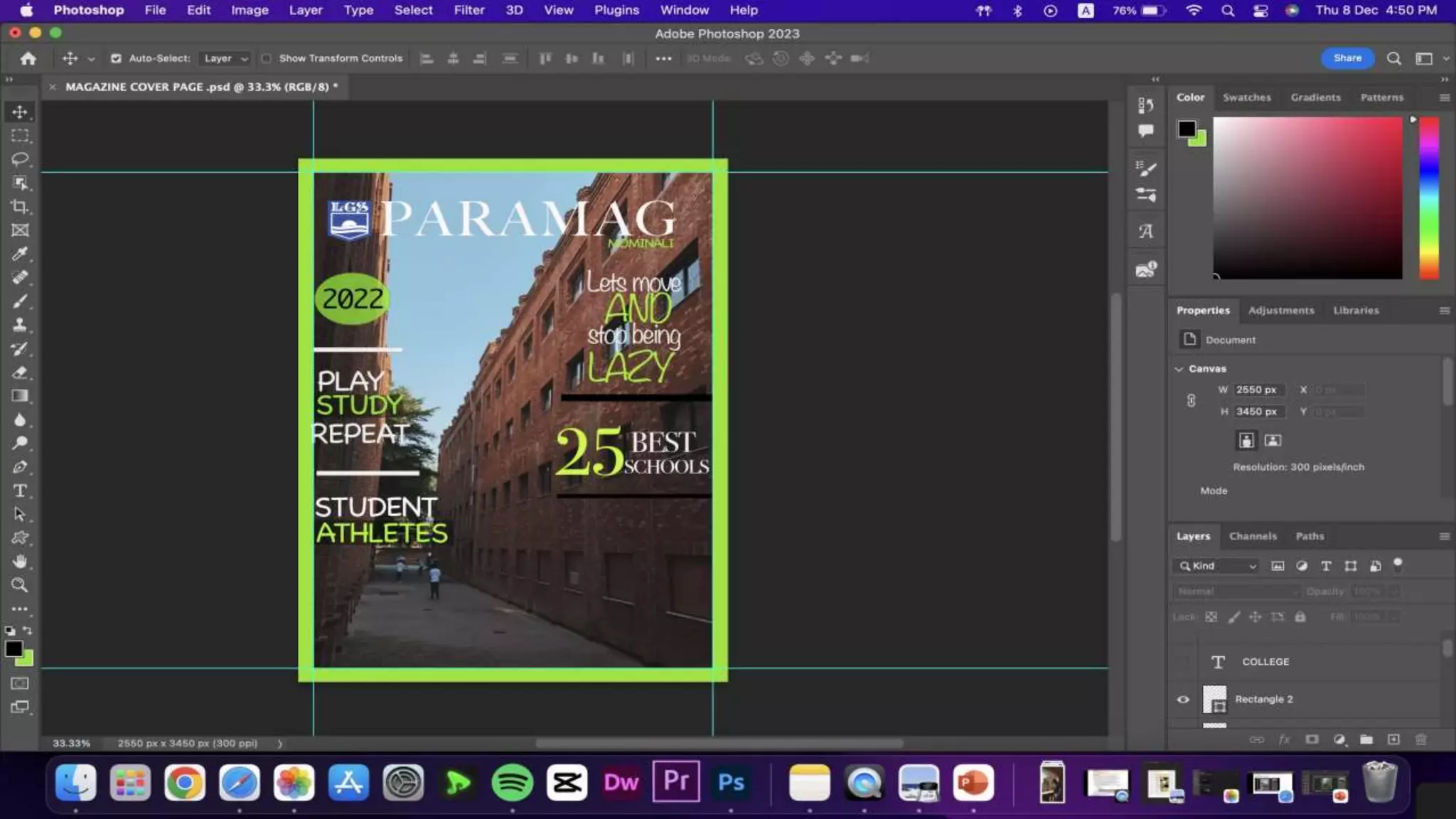
Task: Click the hue spectrum slider
Action: point(1429,198)
